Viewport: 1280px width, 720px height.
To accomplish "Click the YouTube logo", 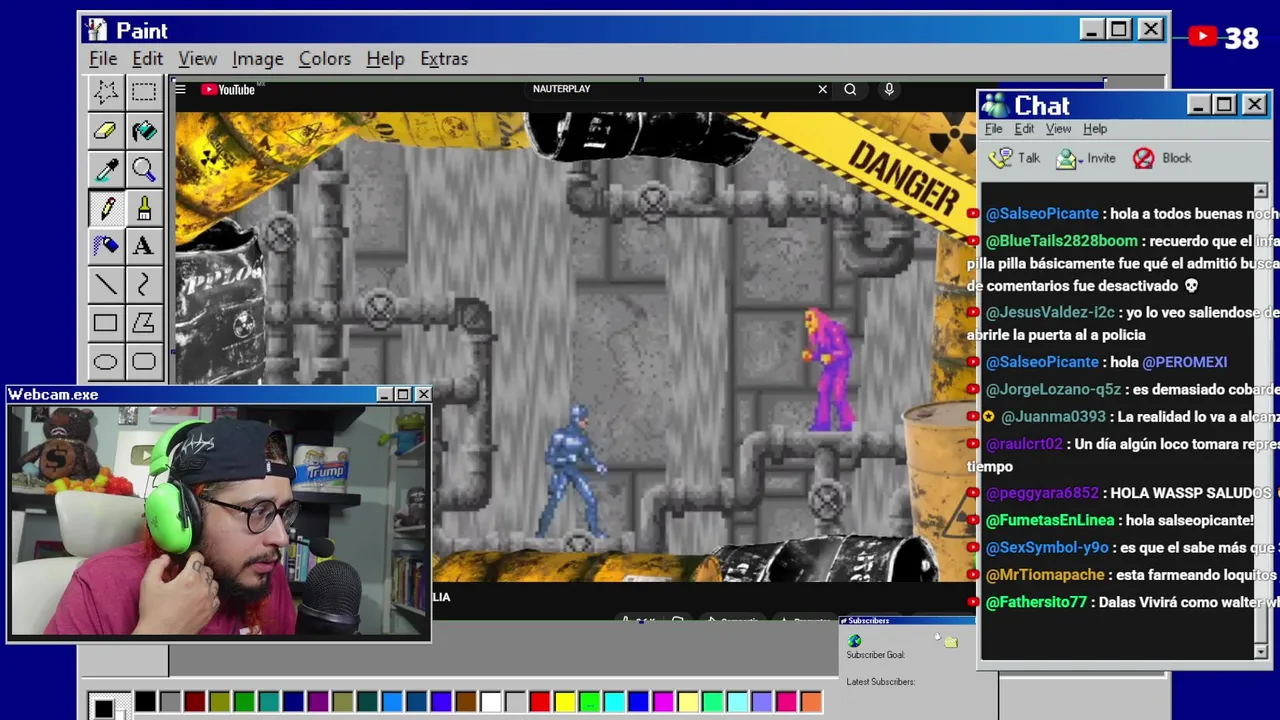I will point(228,89).
